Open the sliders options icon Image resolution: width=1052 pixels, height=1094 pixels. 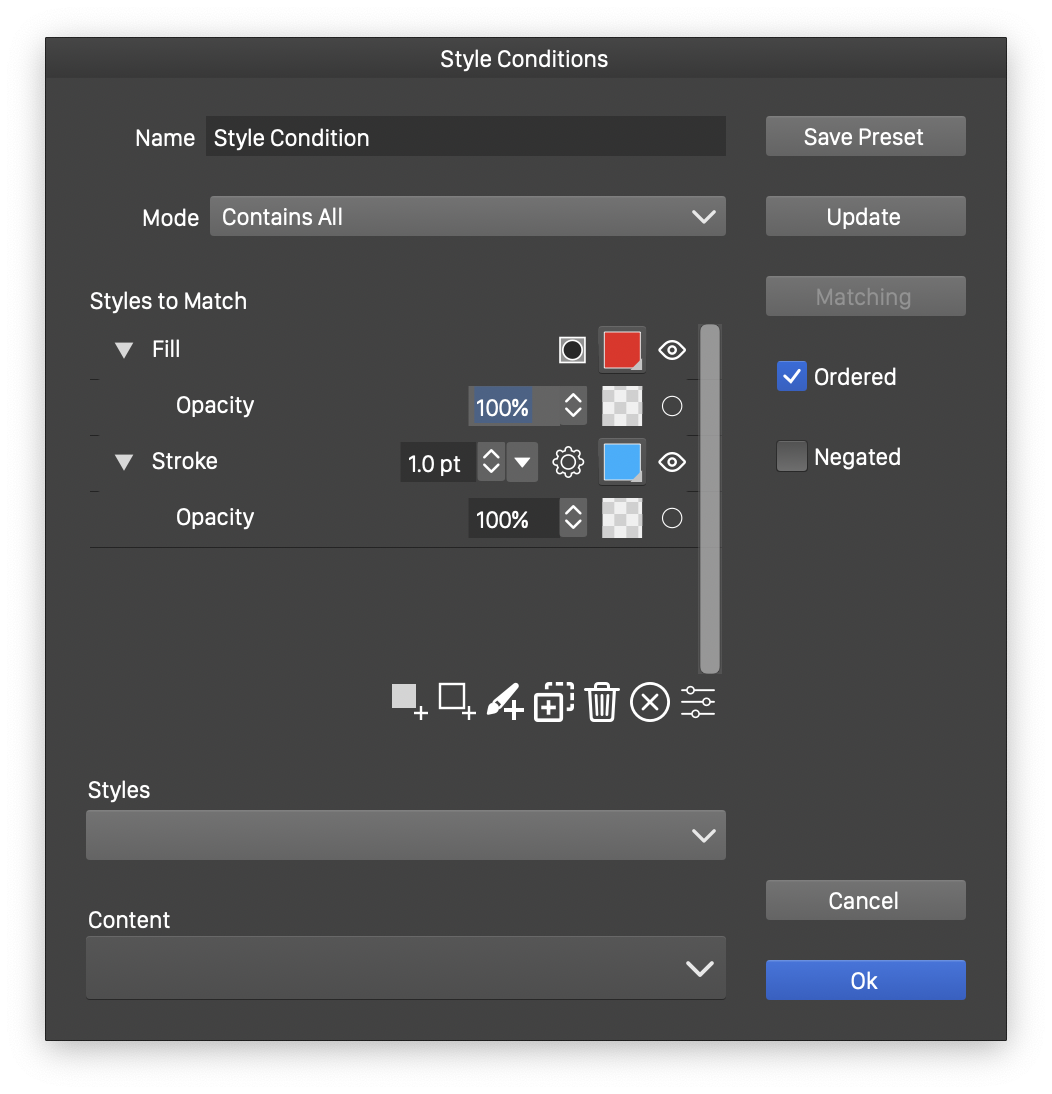tap(698, 702)
